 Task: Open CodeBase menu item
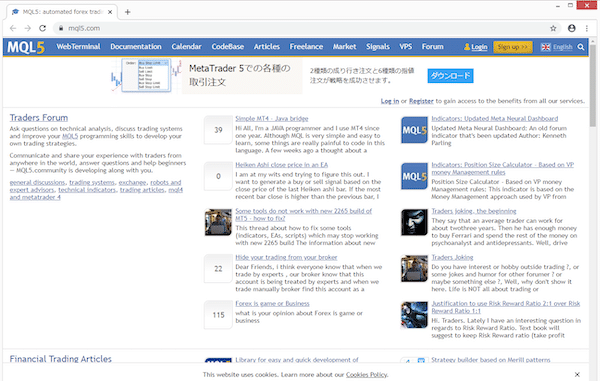click(228, 47)
